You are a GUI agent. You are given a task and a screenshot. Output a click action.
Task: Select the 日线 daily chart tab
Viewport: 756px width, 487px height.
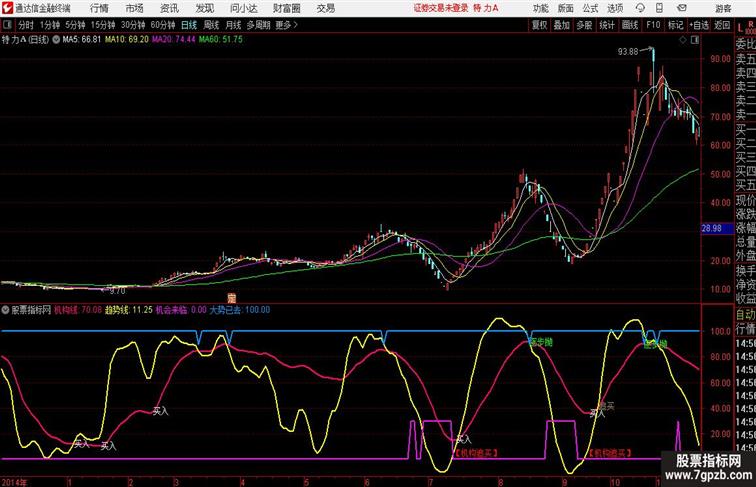189,25
